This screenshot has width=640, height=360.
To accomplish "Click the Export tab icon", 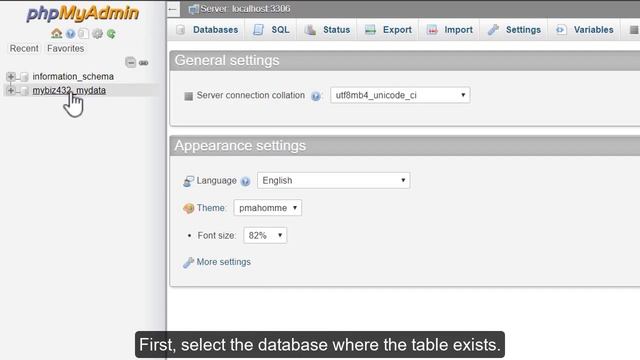I will point(370,30).
